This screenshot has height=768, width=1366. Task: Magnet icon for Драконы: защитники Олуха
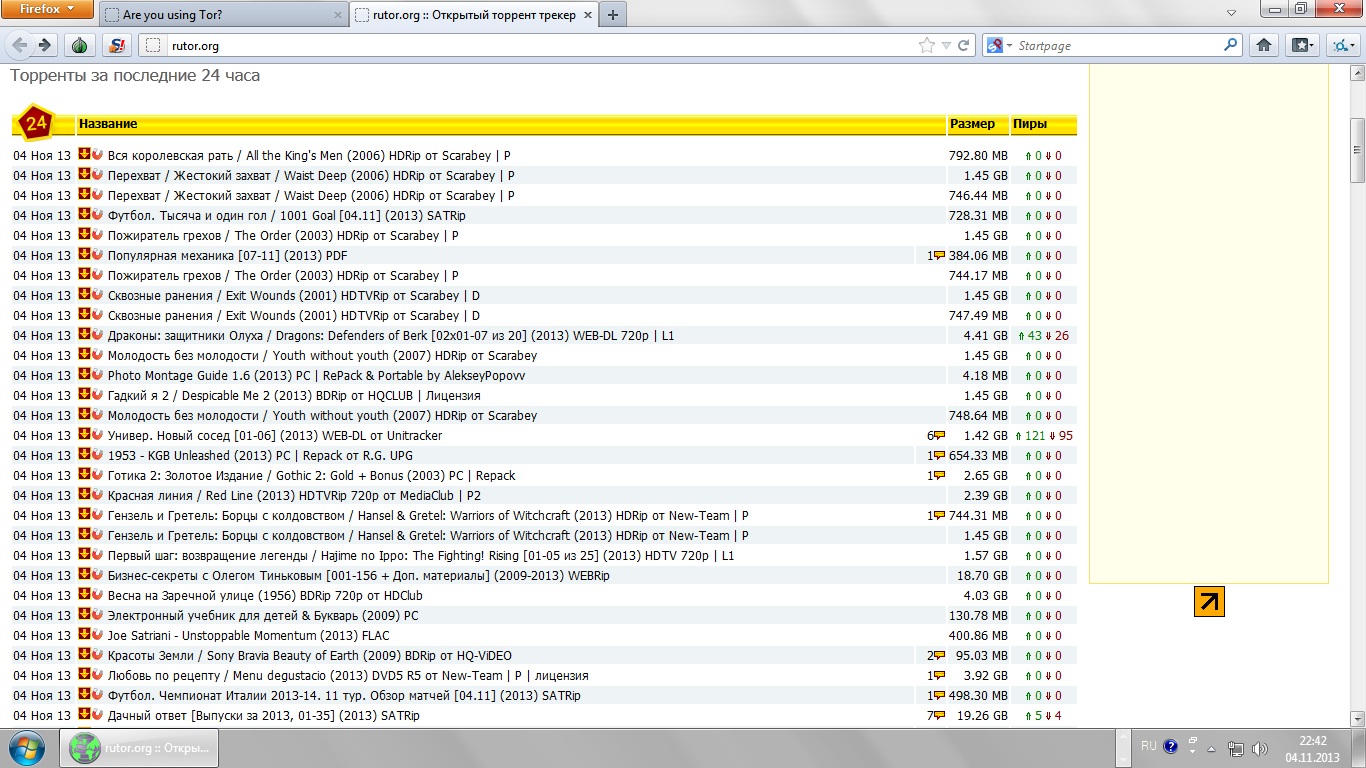[x=98, y=335]
